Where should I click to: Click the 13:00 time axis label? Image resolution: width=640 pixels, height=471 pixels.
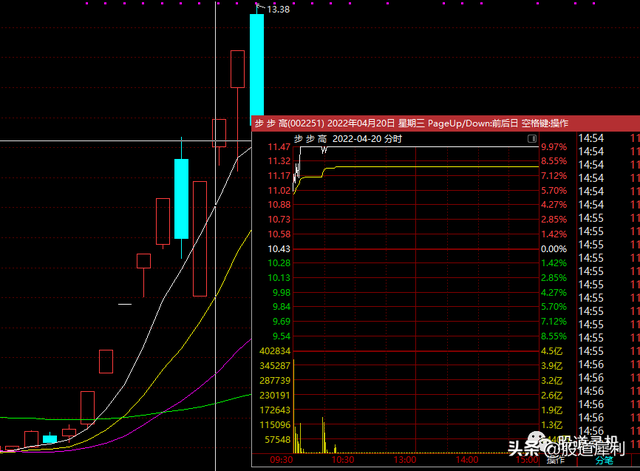pos(405,460)
